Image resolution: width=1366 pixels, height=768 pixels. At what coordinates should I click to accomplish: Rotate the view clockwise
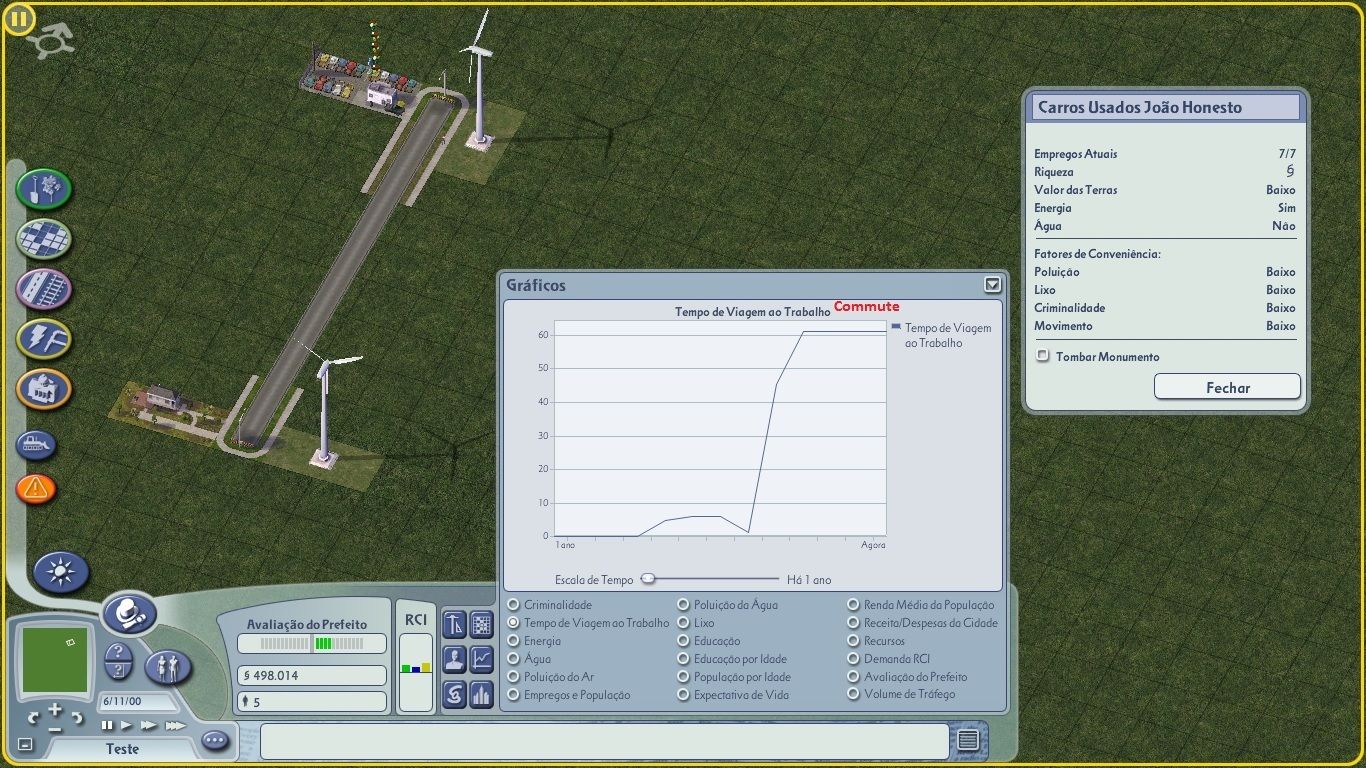click(77, 717)
